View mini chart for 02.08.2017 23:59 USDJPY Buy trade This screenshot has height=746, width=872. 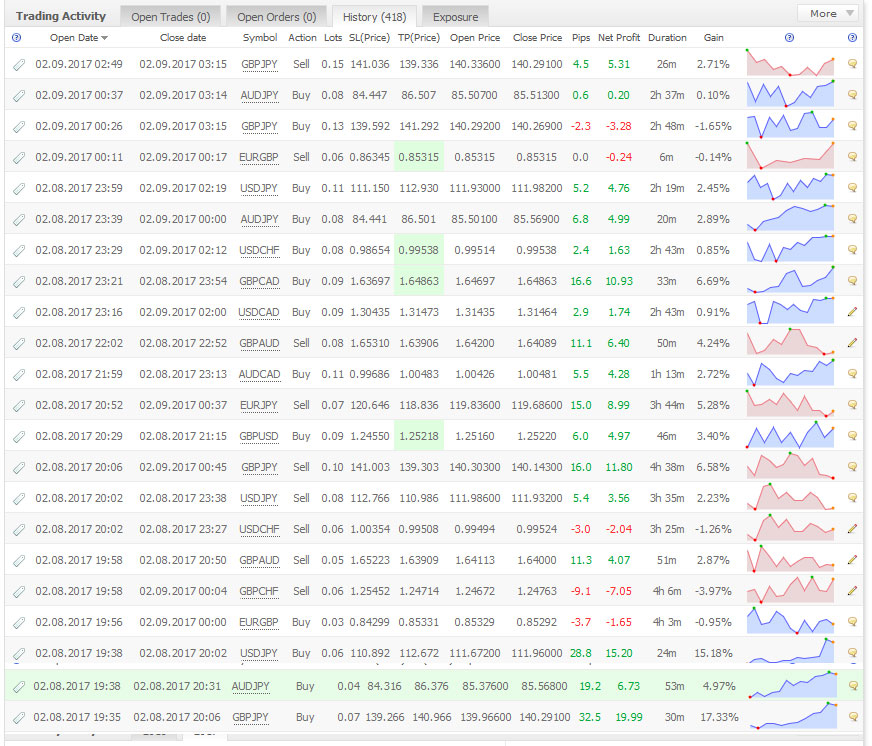(790, 187)
